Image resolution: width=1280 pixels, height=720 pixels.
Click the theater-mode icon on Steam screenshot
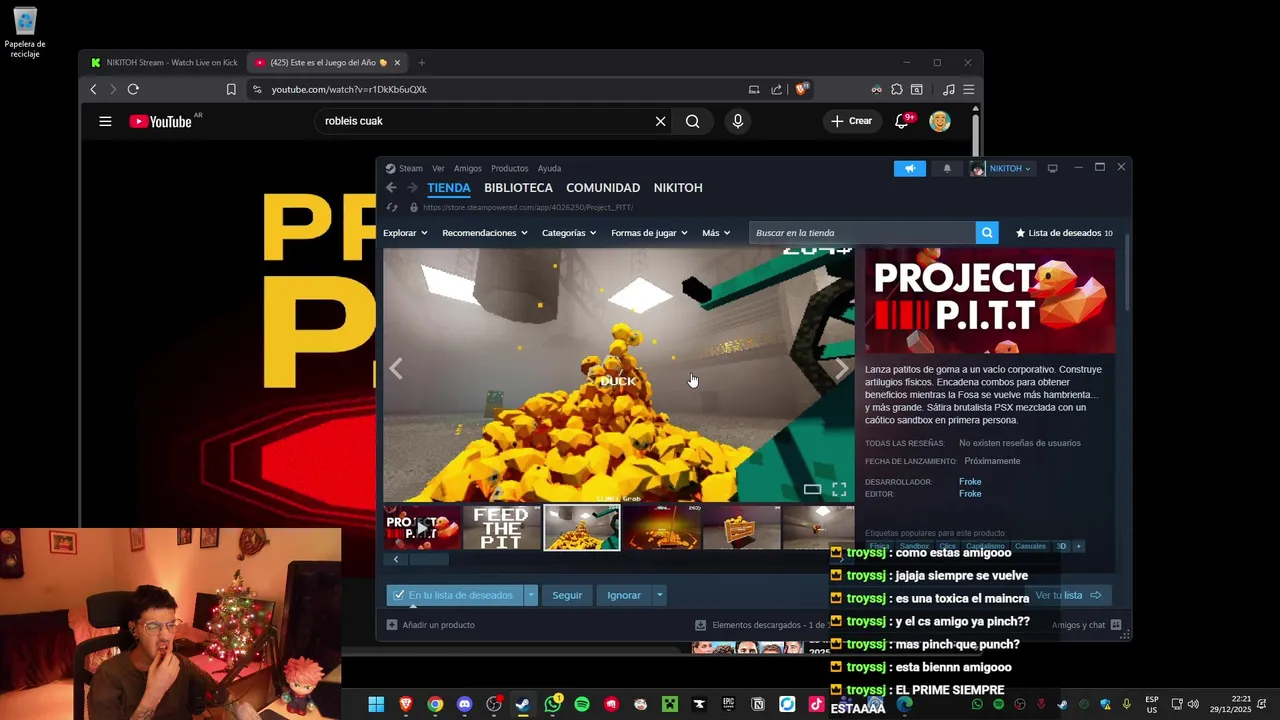point(812,489)
